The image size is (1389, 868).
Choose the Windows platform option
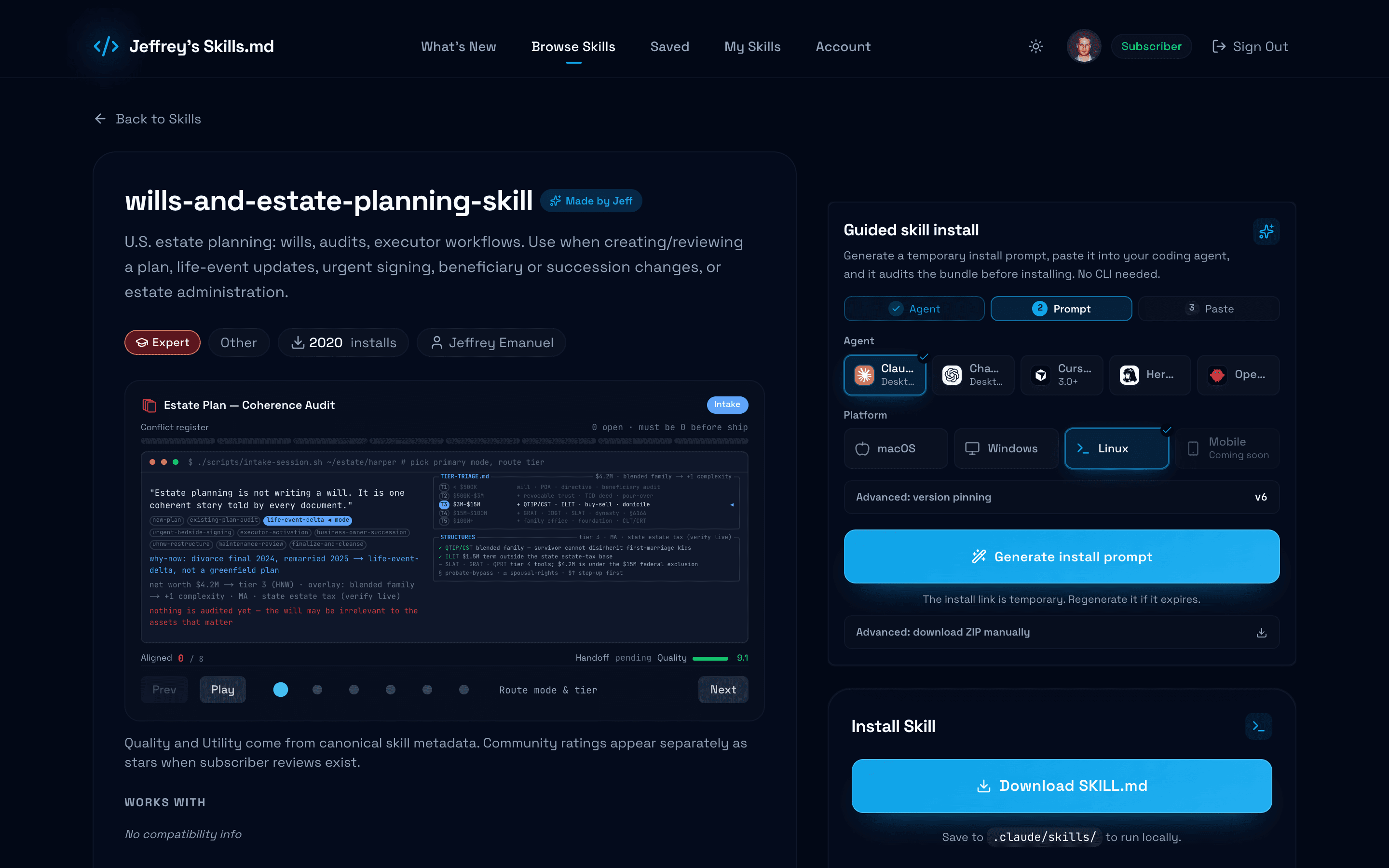coord(1006,448)
